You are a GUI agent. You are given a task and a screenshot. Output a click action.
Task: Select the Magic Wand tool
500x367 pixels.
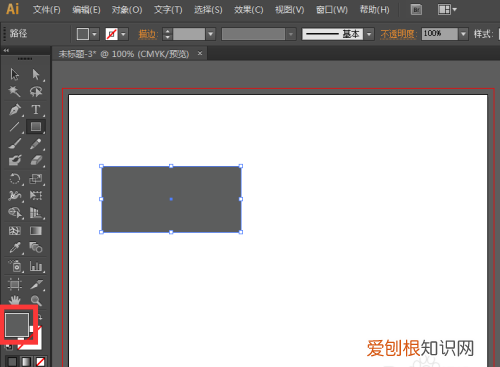click(x=15, y=91)
